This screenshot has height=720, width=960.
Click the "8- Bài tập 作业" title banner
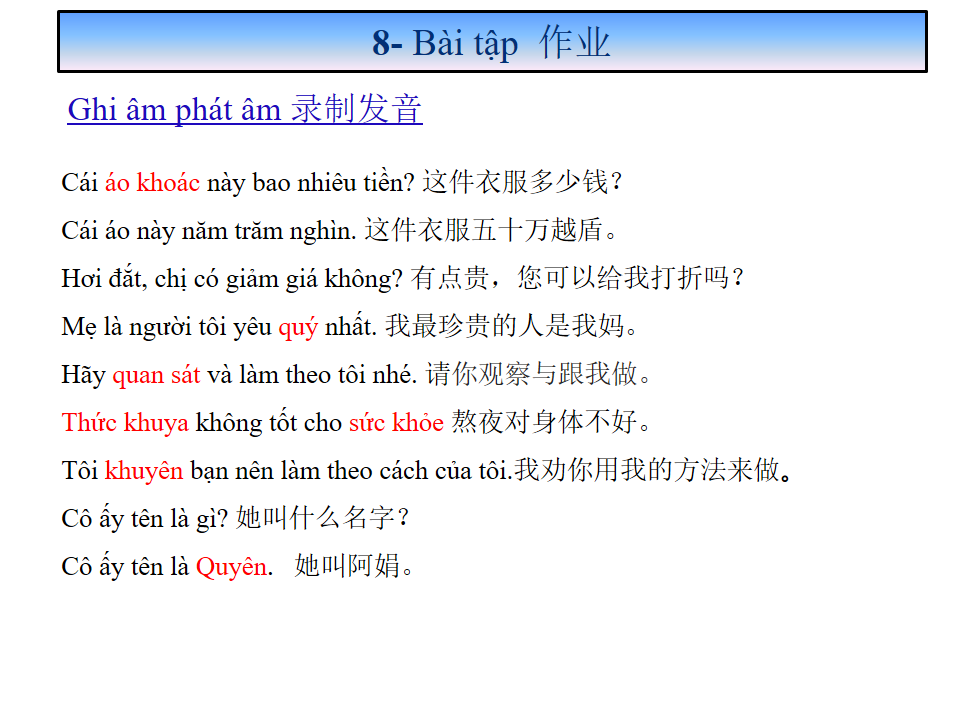(x=491, y=43)
